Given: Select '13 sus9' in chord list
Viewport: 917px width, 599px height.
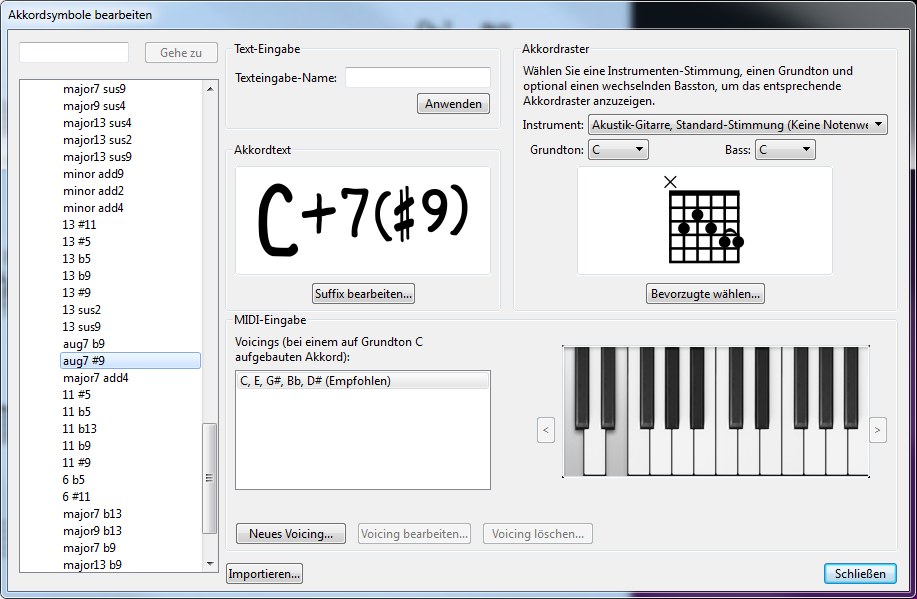Looking at the screenshot, I should [82, 326].
